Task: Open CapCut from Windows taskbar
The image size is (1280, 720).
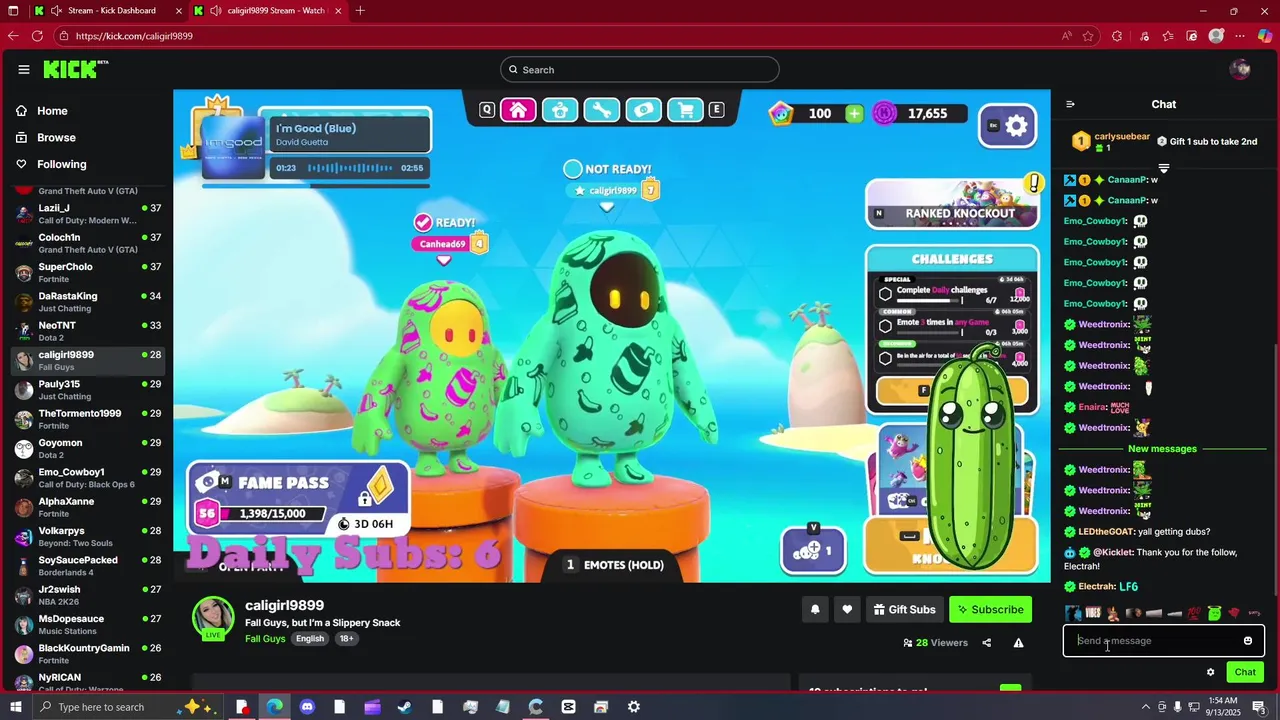Action: [x=568, y=707]
